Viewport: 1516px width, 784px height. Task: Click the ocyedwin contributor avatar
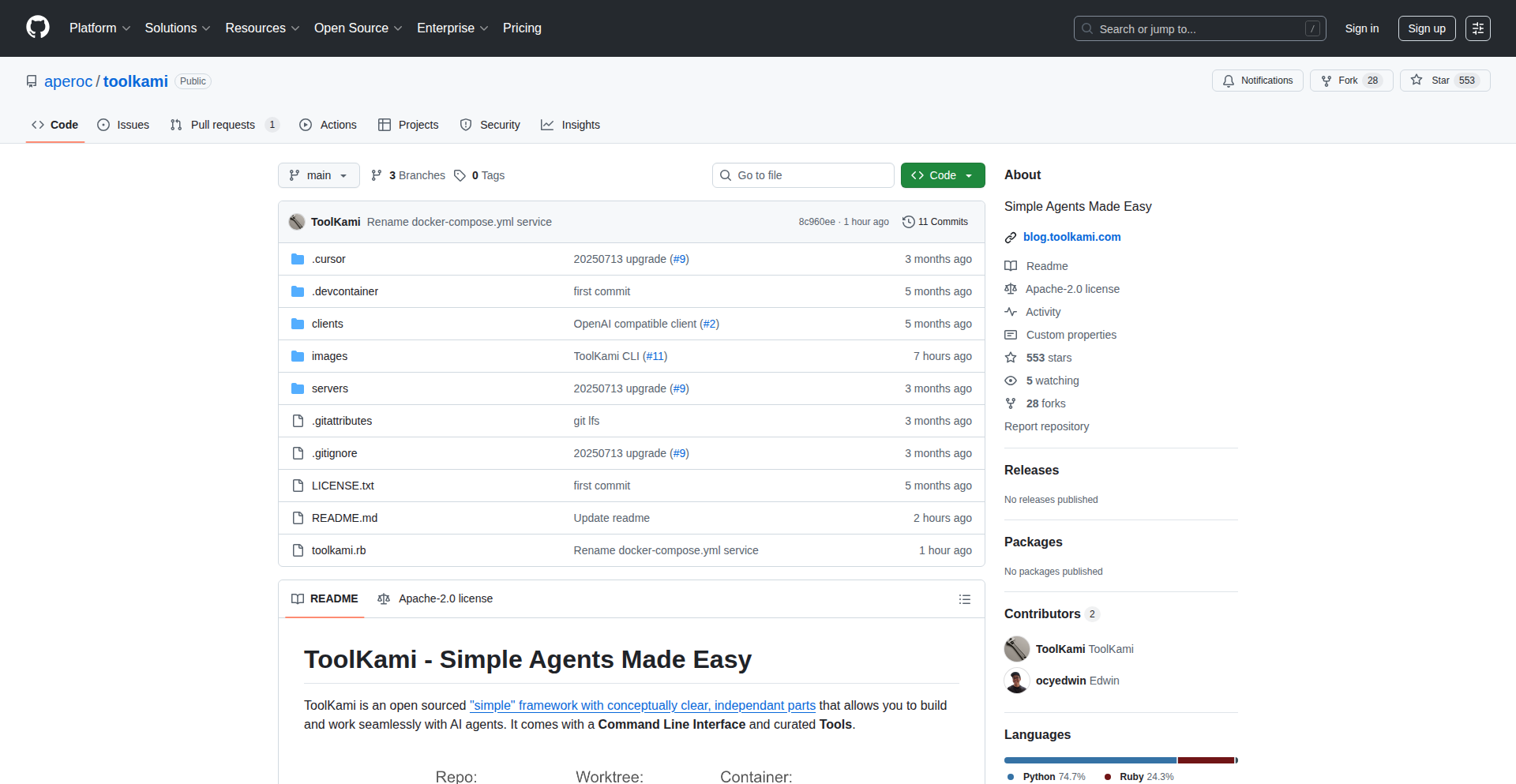[1017, 681]
